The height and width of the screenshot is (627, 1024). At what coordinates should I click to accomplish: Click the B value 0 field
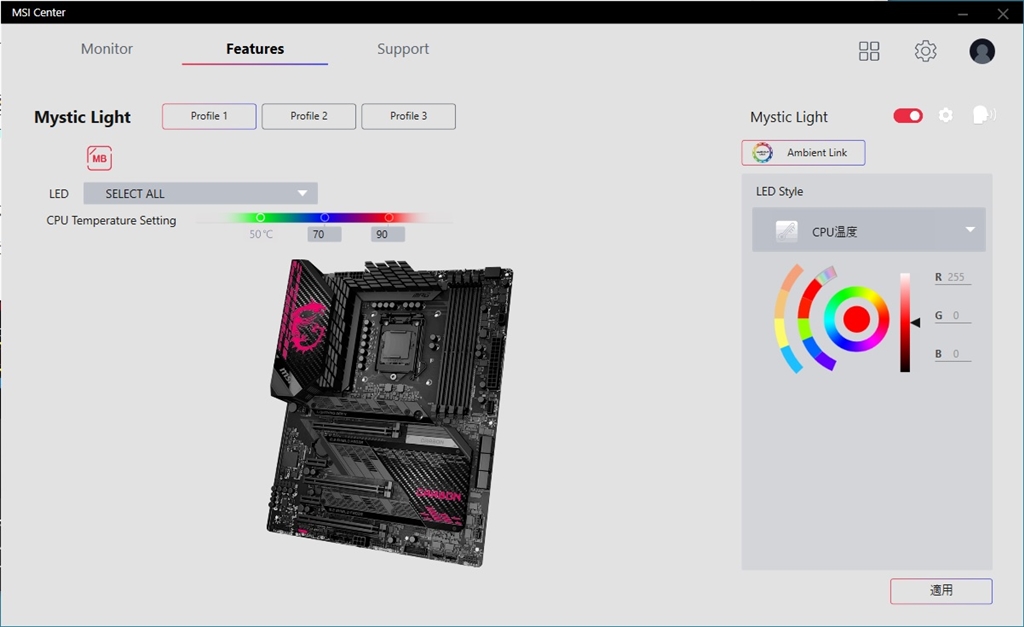point(953,354)
